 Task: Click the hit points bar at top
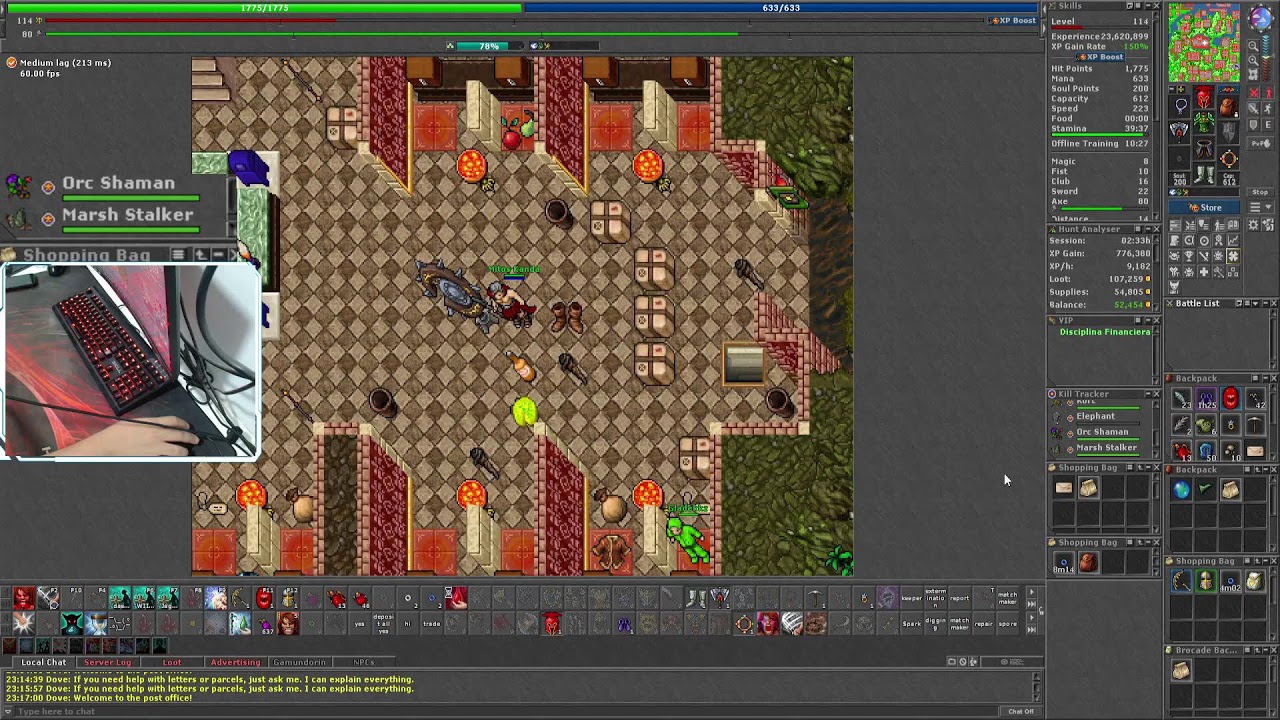tap(264, 8)
